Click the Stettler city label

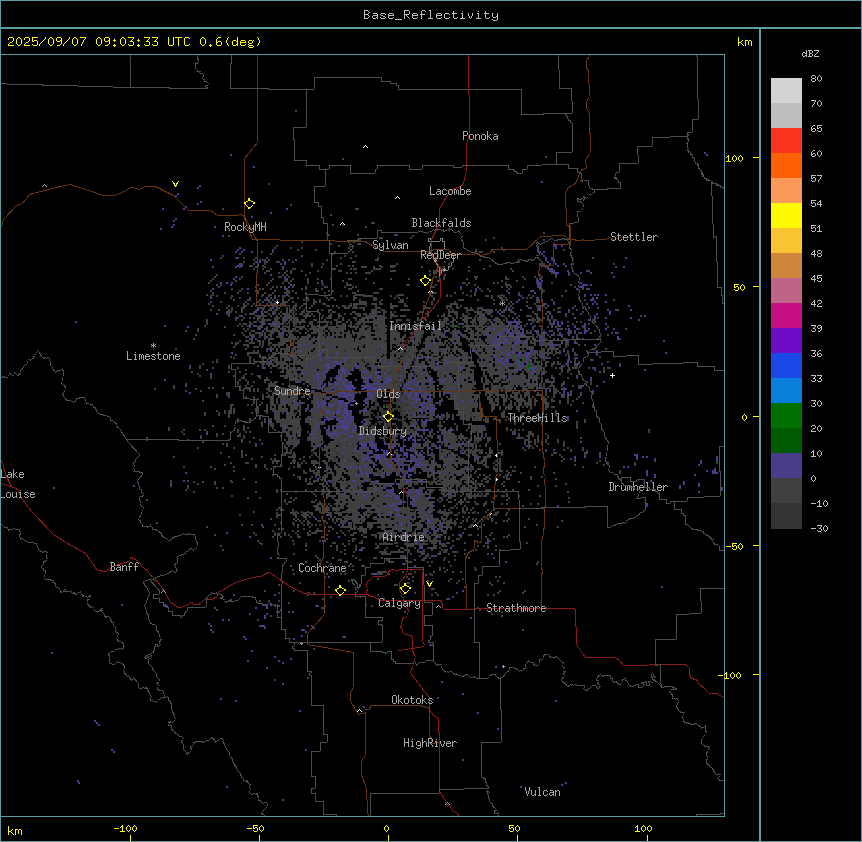pyautogui.click(x=634, y=237)
